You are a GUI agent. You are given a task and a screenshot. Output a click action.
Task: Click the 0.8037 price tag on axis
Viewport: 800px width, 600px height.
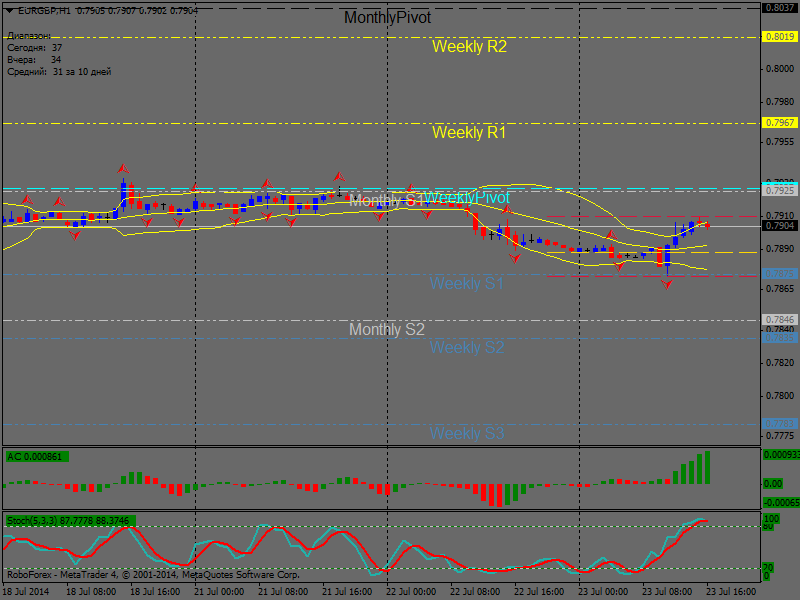(779, 7)
